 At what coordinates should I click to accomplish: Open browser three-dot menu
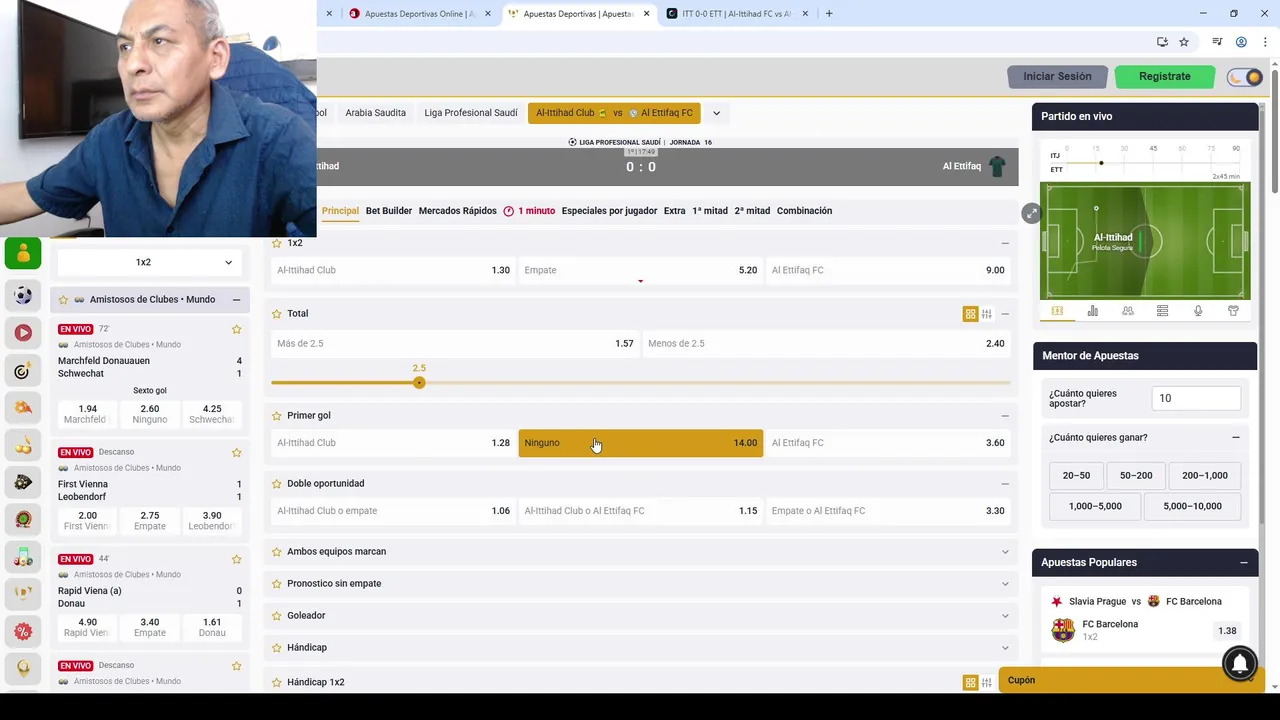(x=1266, y=42)
